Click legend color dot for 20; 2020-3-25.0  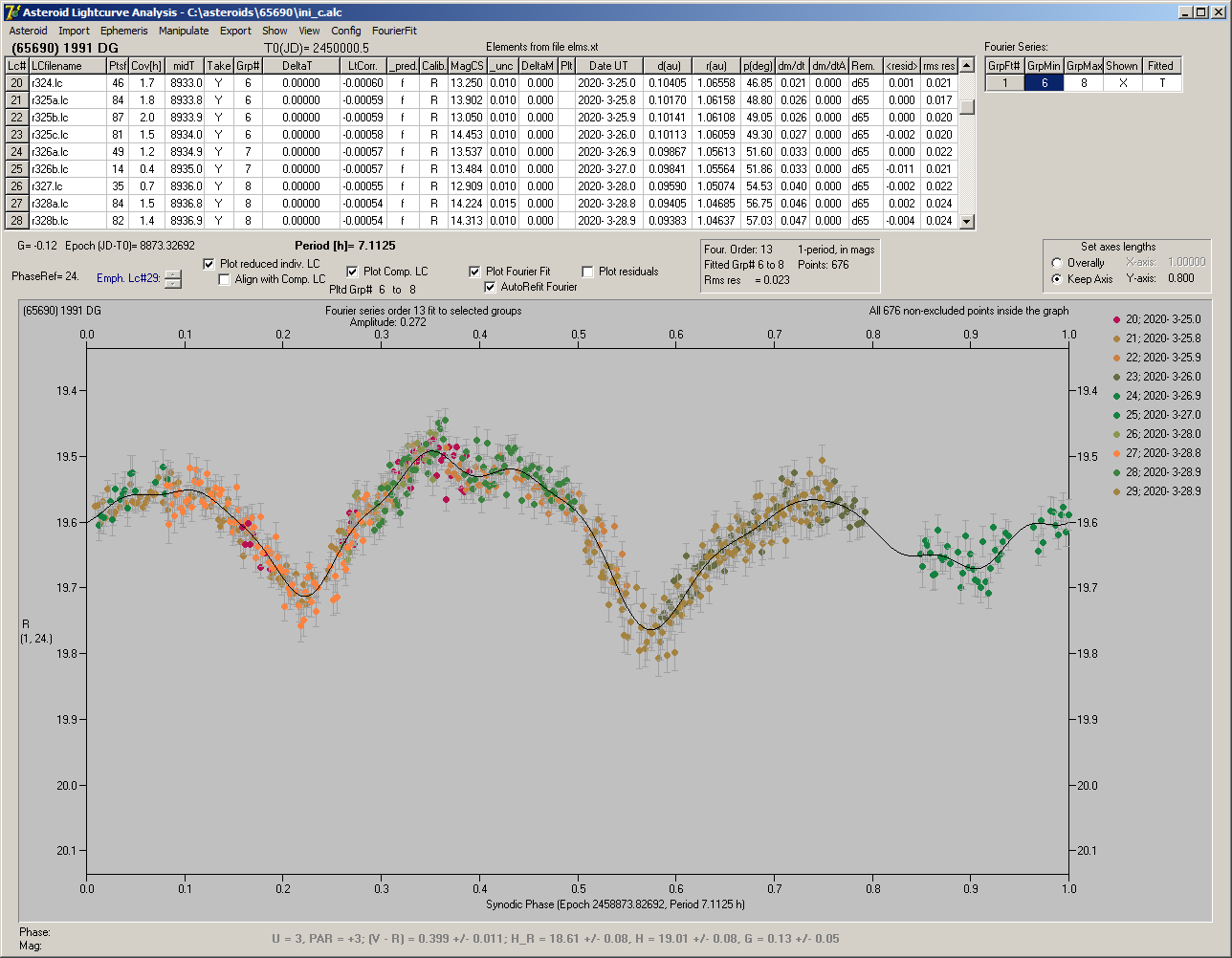pyautogui.click(x=1115, y=319)
